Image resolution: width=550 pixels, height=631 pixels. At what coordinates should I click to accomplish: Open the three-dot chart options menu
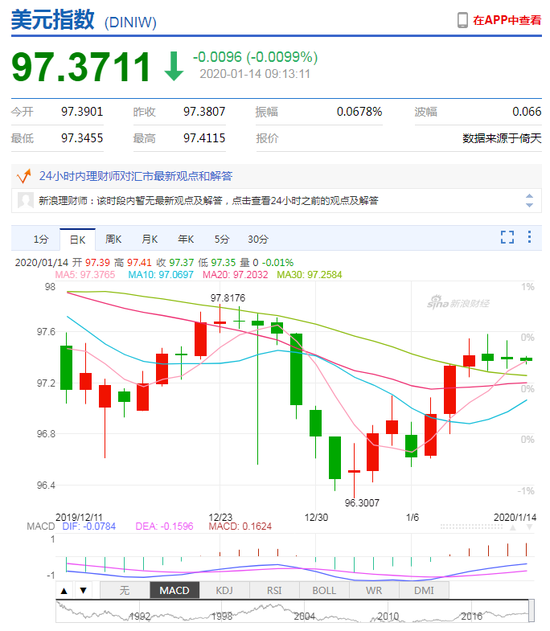(x=529, y=237)
